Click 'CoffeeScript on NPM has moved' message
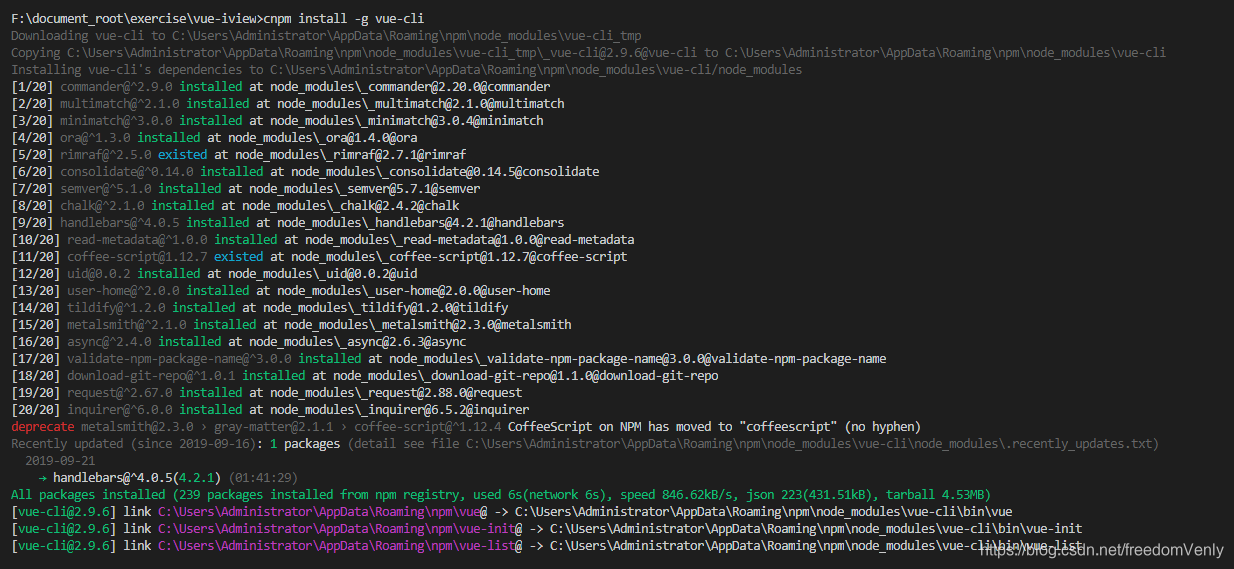 (715, 426)
